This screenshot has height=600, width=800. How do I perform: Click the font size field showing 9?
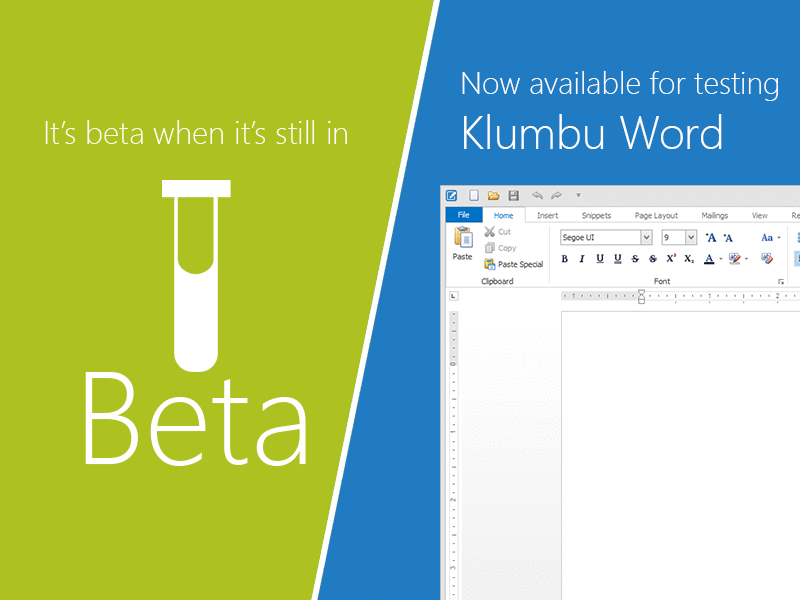click(673, 237)
